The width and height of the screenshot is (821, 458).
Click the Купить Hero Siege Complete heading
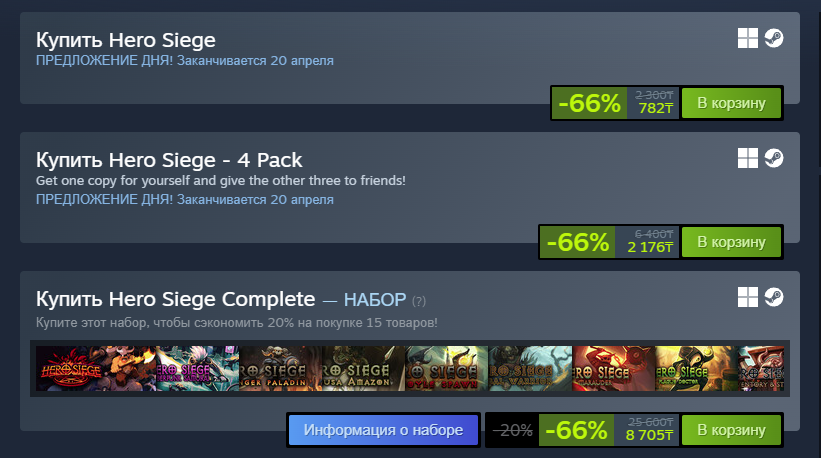(x=175, y=299)
